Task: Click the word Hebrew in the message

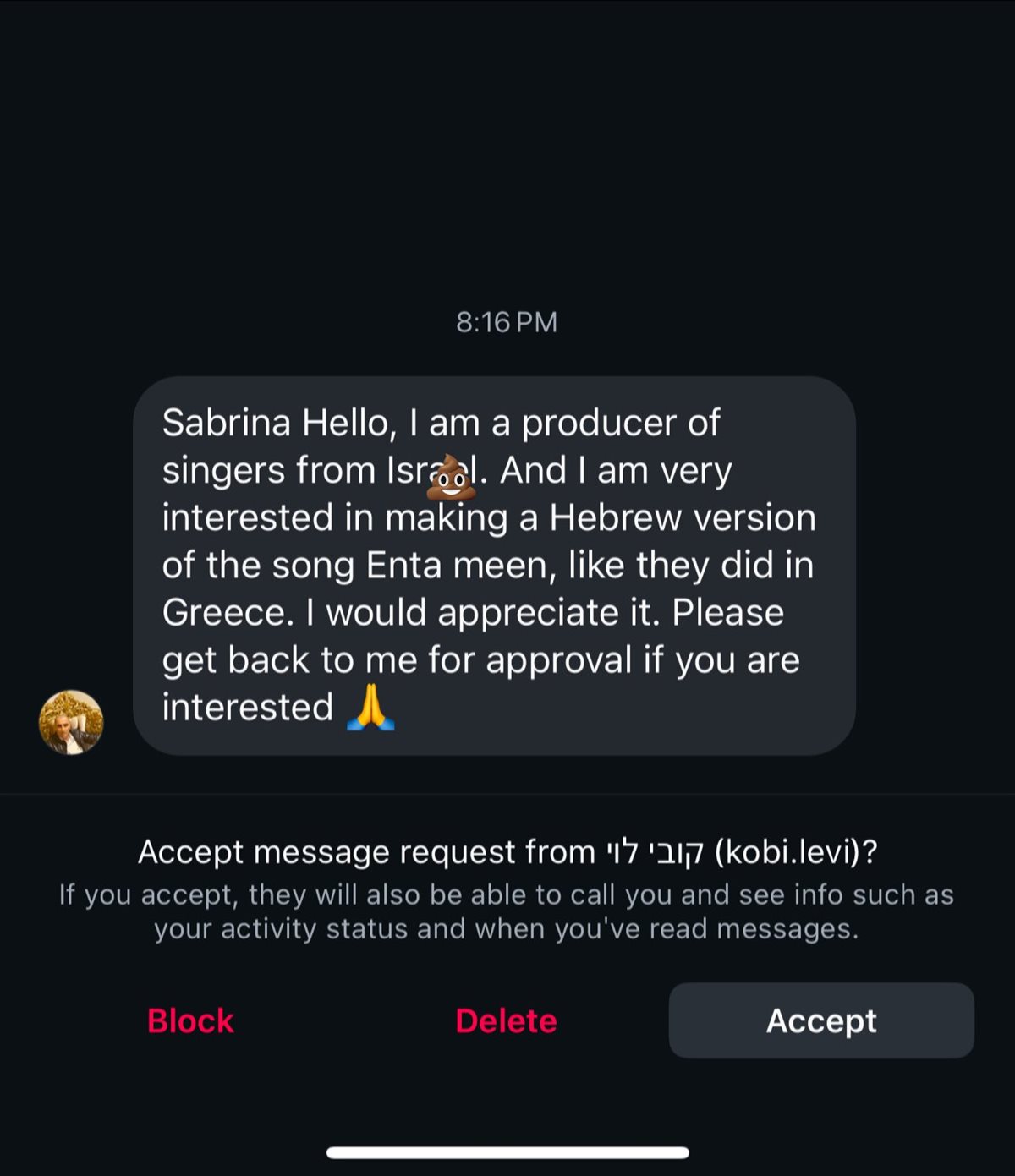Action: (x=614, y=518)
